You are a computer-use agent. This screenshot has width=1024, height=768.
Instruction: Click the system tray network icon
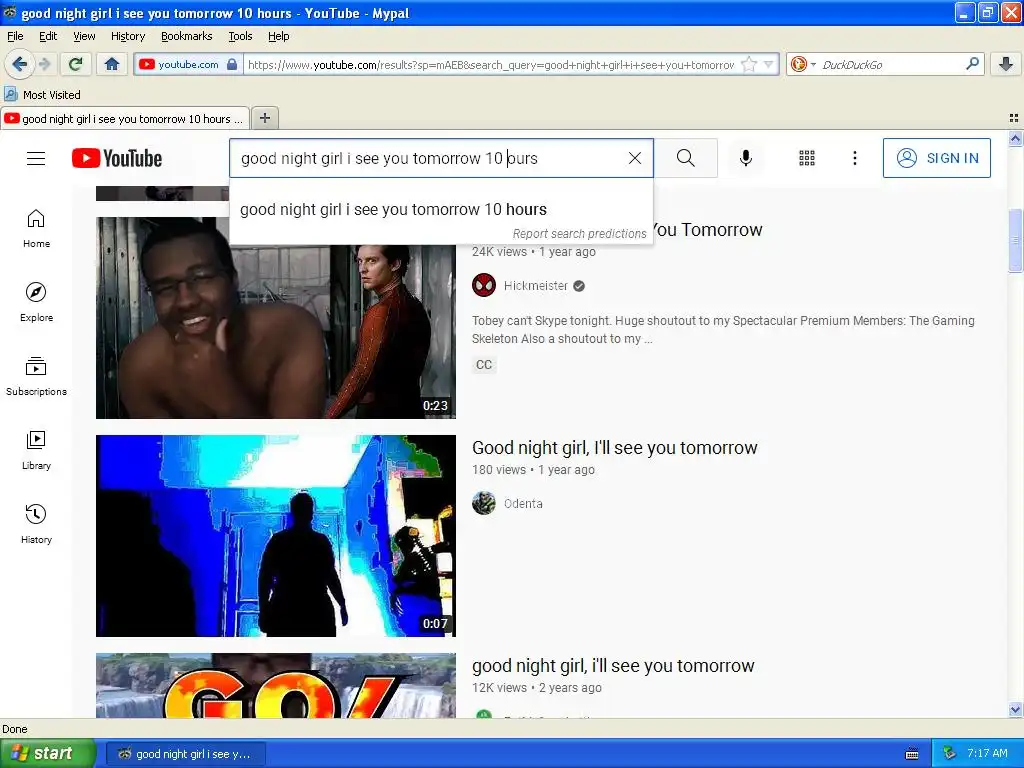tap(950, 753)
